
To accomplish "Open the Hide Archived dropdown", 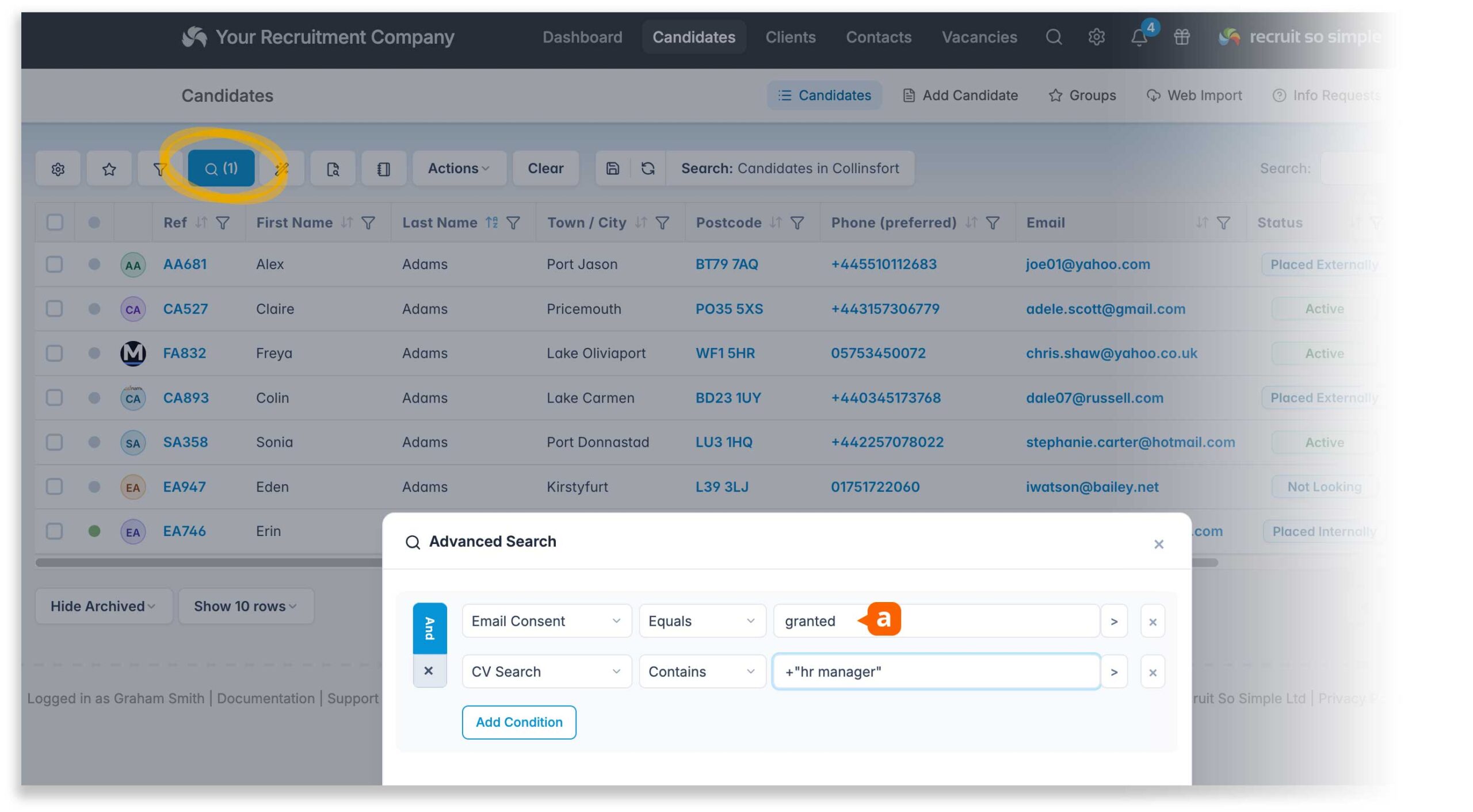I will (104, 606).
